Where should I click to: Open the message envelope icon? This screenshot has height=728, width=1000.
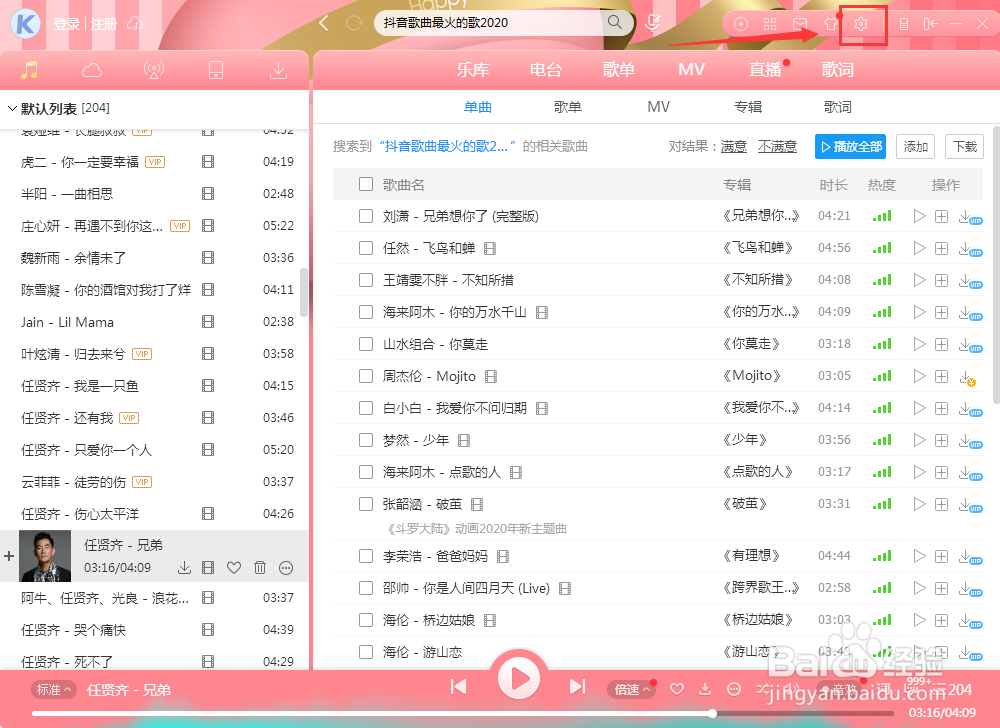coord(800,24)
